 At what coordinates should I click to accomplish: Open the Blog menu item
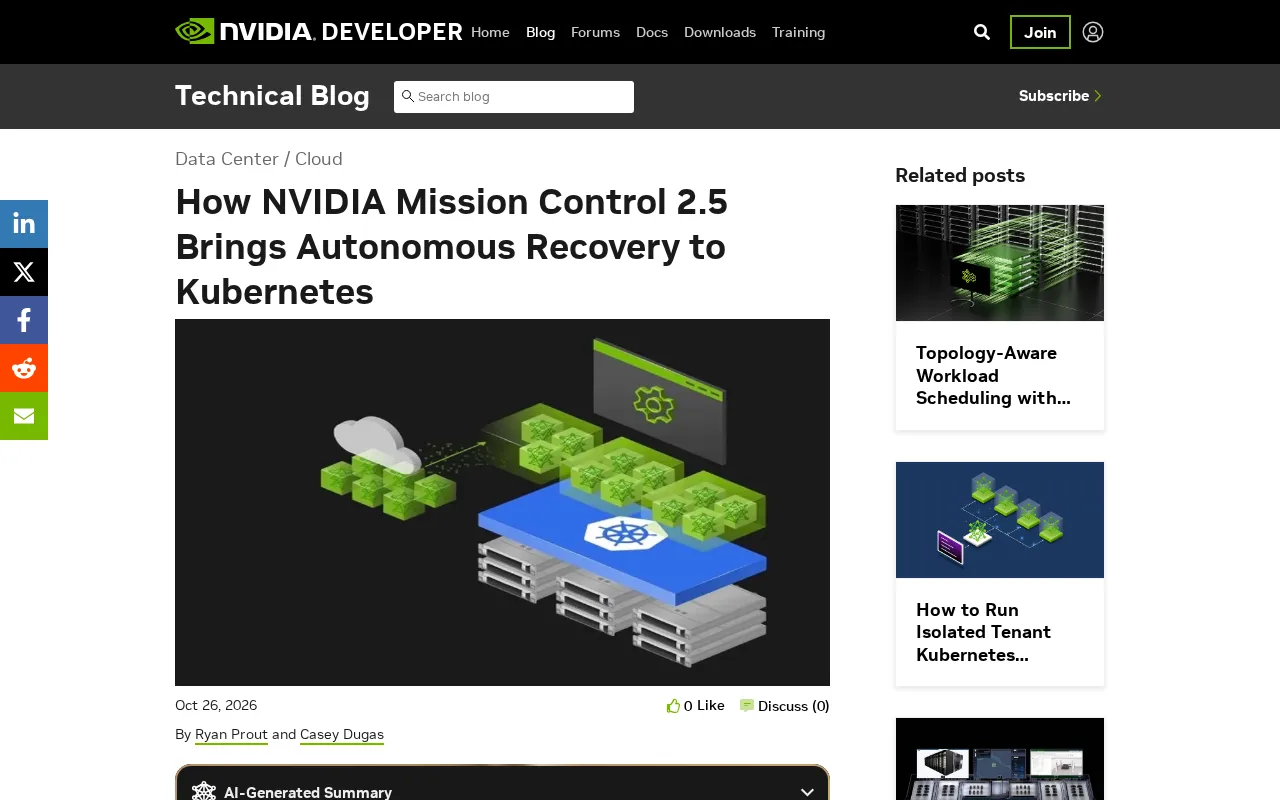(x=540, y=32)
